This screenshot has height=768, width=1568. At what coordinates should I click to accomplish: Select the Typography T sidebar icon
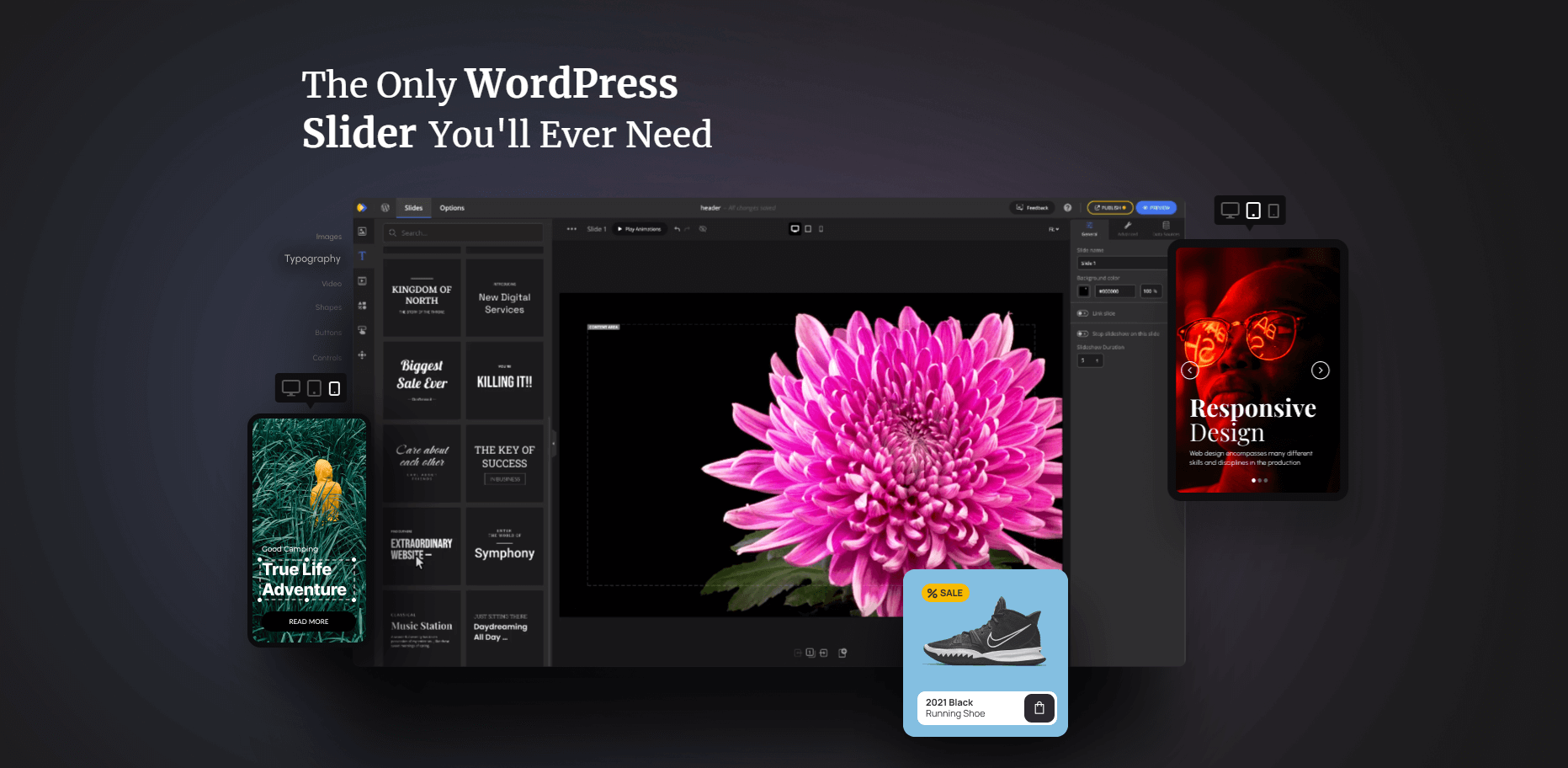[x=362, y=256]
